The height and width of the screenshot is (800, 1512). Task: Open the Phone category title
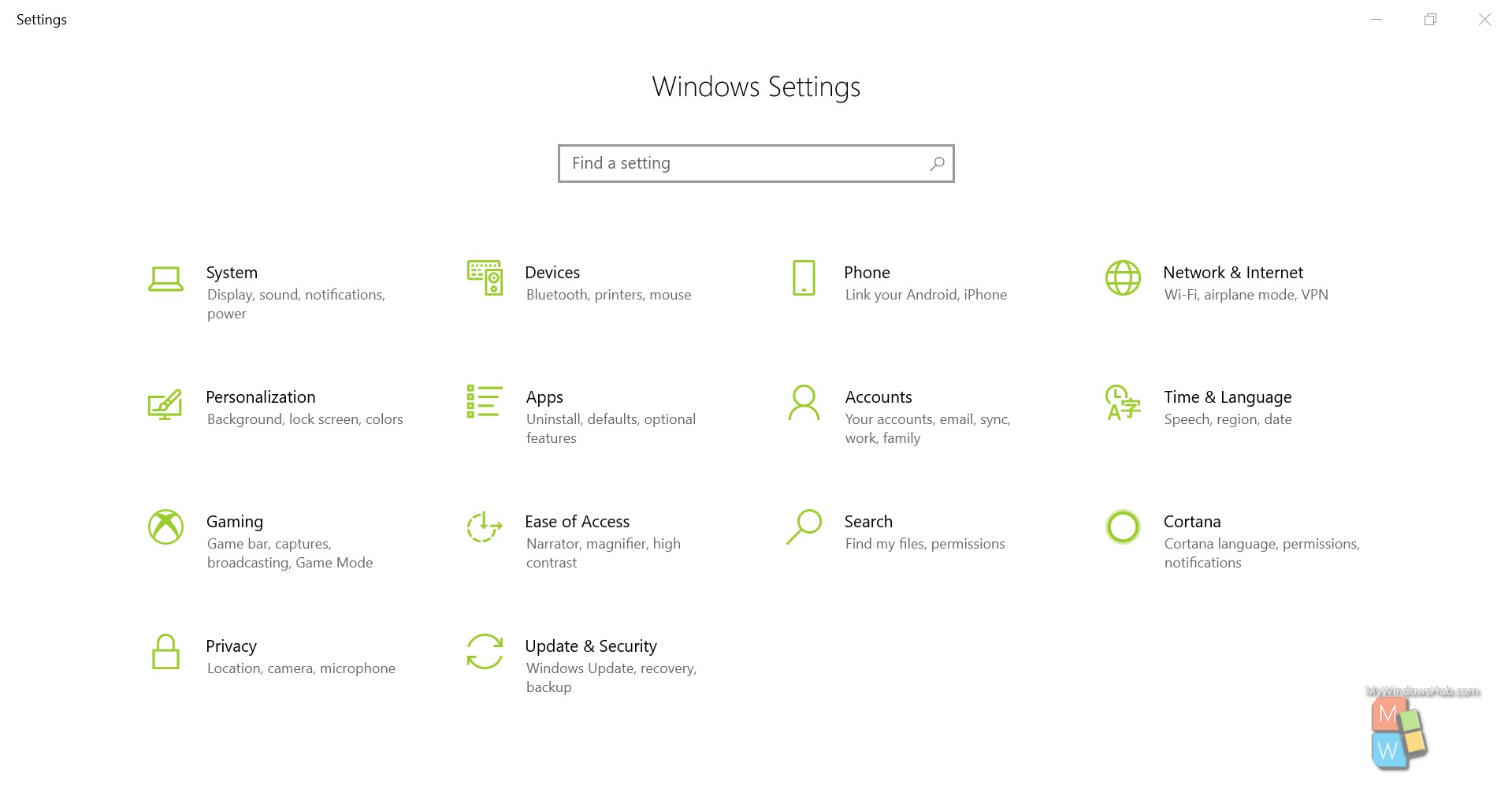867,273
